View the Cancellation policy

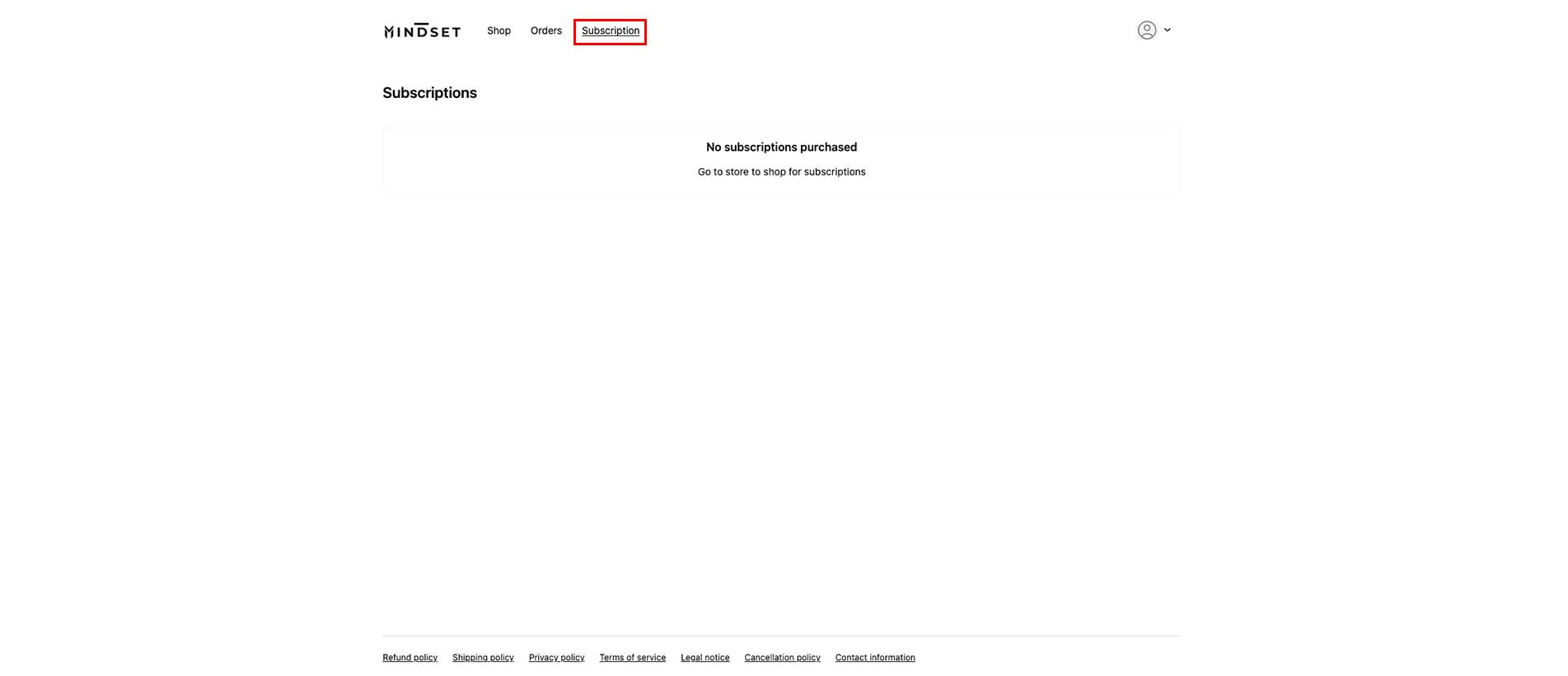point(782,658)
